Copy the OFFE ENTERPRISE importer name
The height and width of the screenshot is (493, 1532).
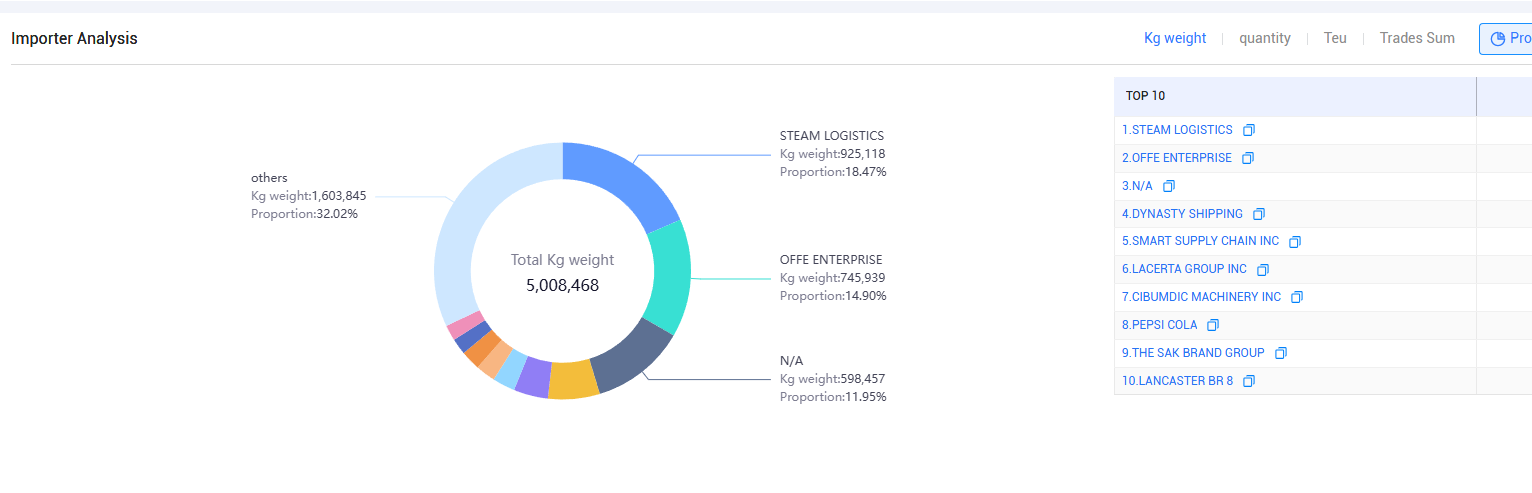click(1247, 158)
